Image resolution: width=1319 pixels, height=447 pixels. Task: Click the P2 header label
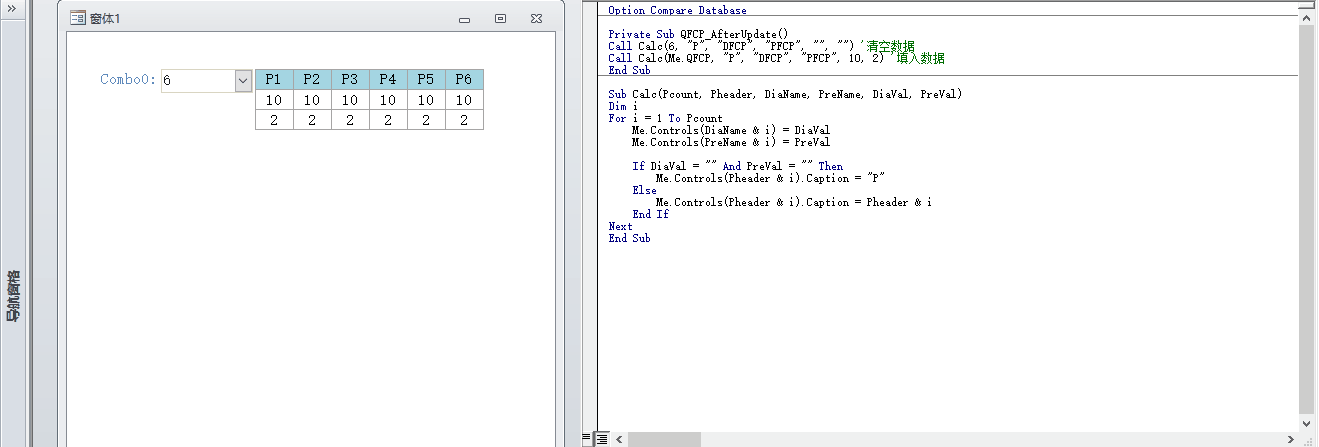coord(312,80)
